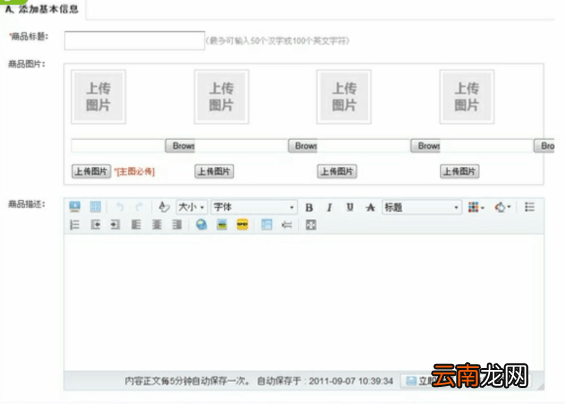Image resolution: width=565 pixels, height=404 pixels.
Task: Toggle fullscreen editor mode
Action: (x=311, y=225)
